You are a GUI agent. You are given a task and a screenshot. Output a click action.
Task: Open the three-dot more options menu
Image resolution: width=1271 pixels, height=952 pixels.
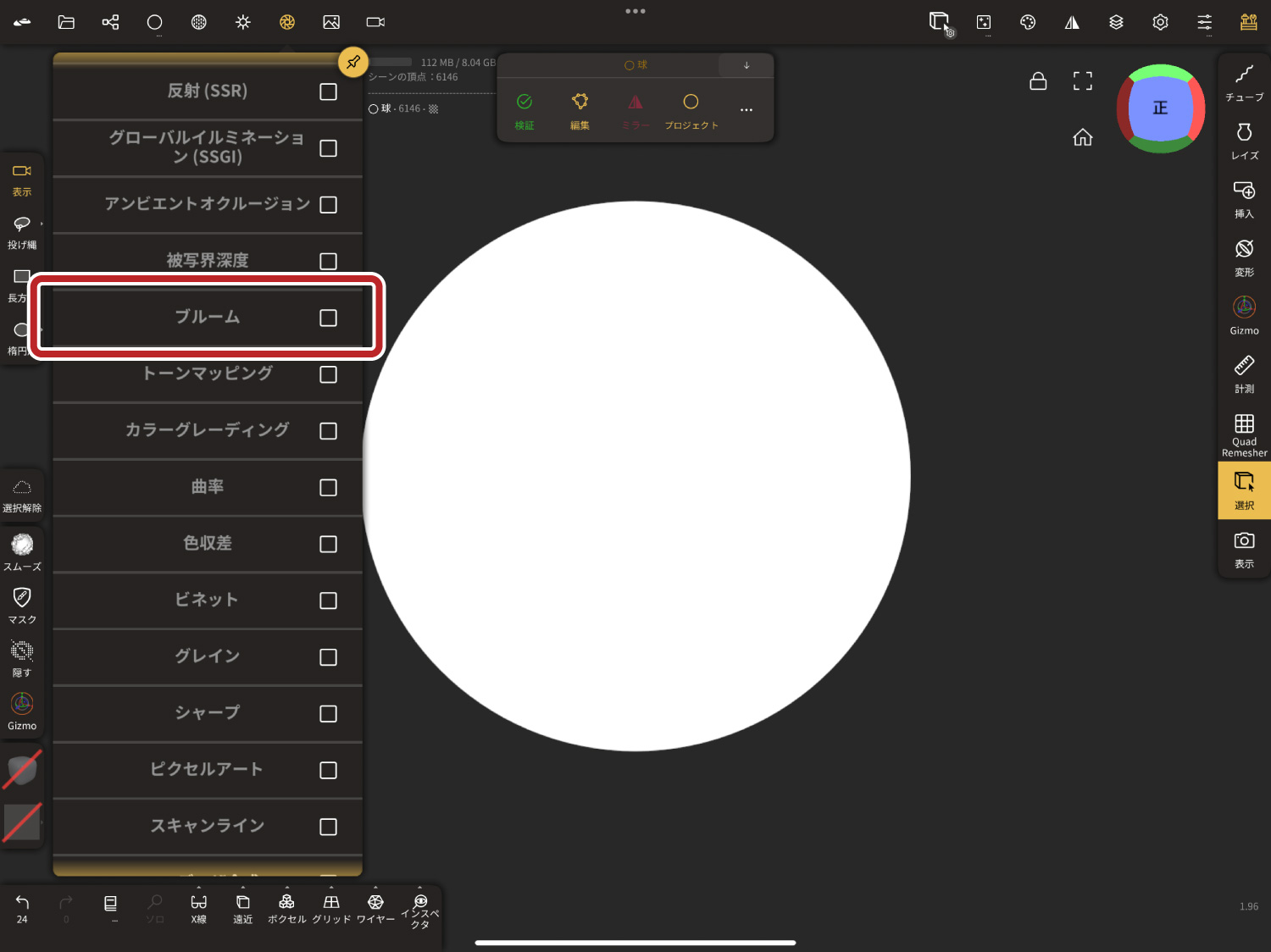coord(746,110)
